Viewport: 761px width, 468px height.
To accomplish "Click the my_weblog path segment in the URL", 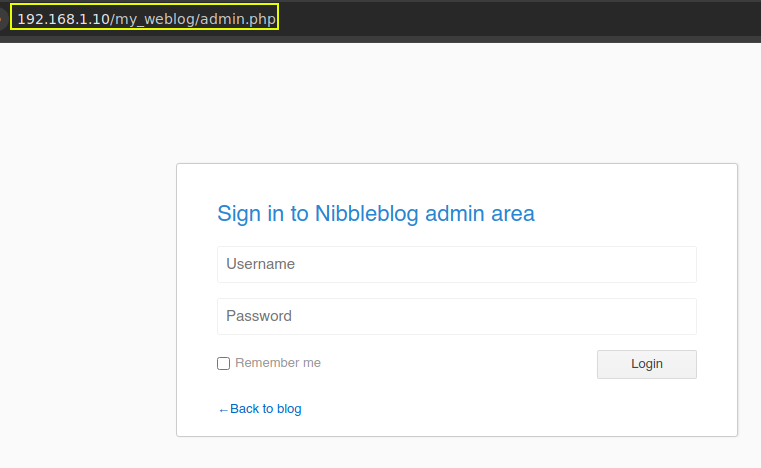I will 155,19.
